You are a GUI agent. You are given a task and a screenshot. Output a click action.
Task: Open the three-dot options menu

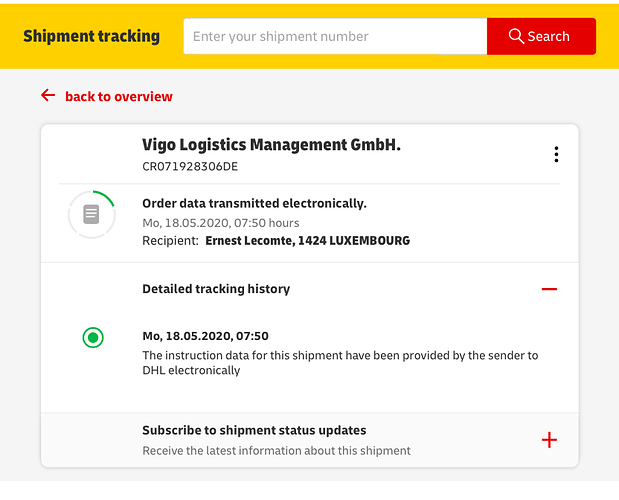point(556,154)
